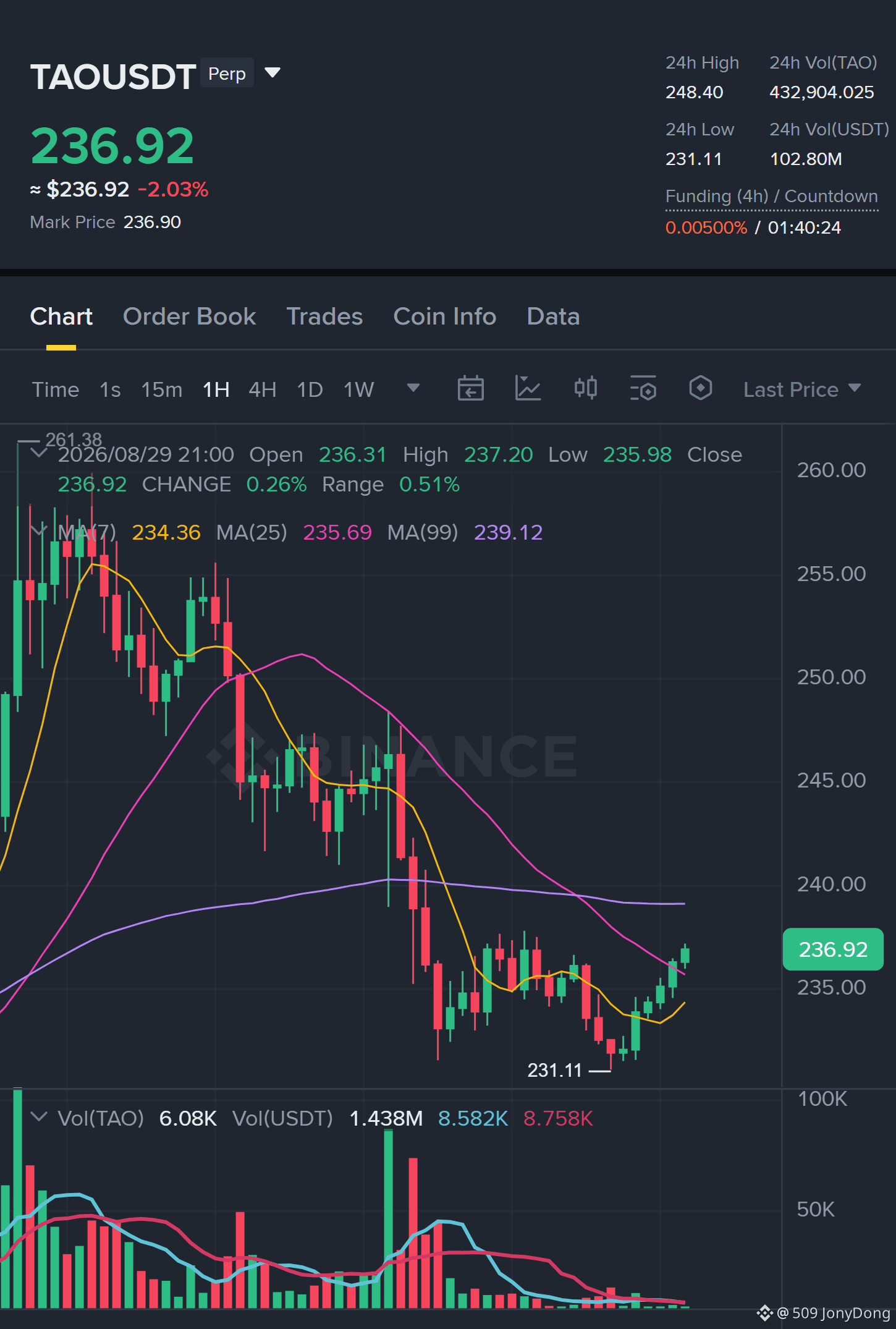Switch to the Order Book tab
This screenshot has width=896, height=1329.
[x=190, y=316]
